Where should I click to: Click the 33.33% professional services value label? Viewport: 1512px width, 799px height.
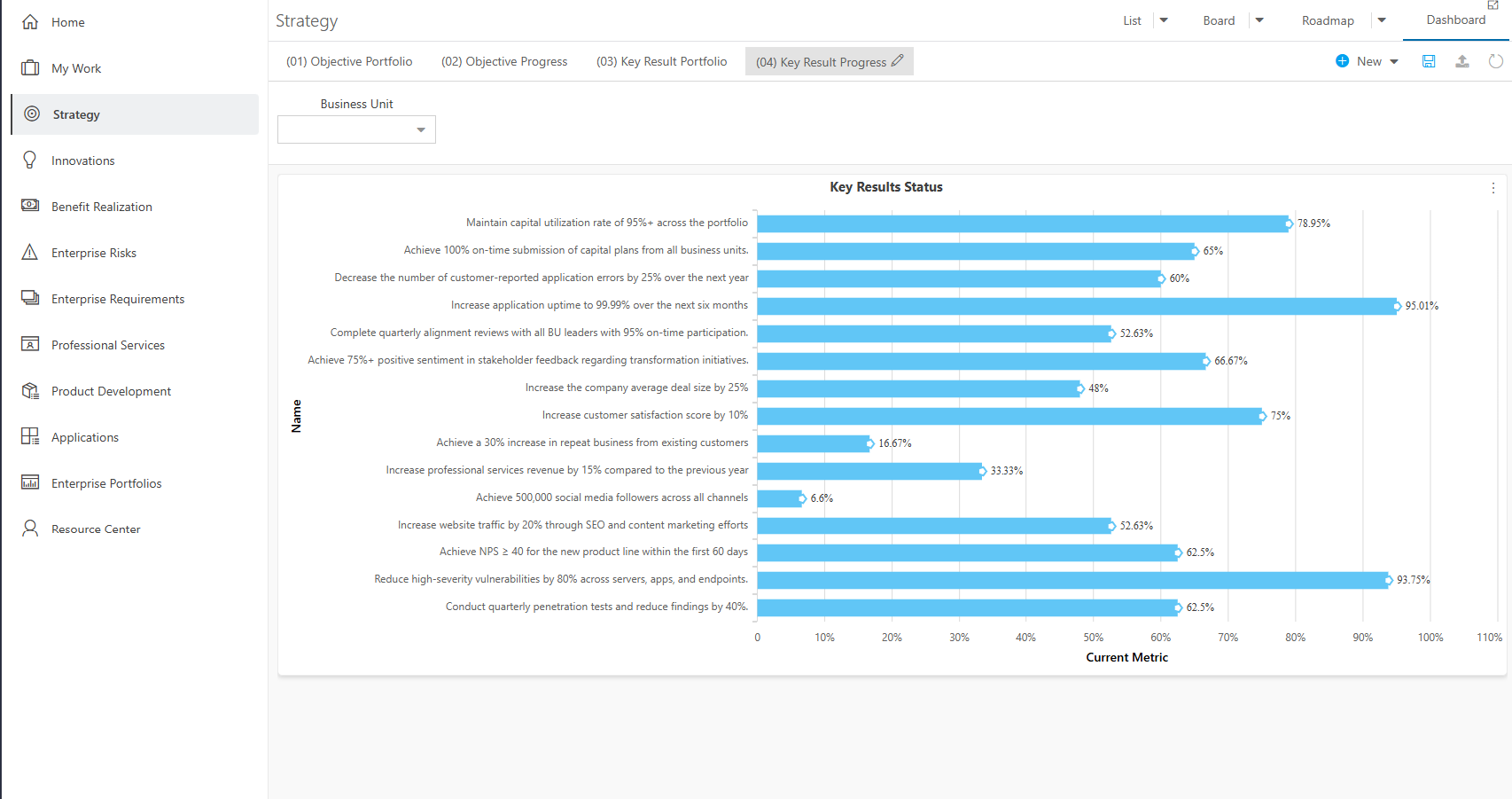tap(1007, 471)
